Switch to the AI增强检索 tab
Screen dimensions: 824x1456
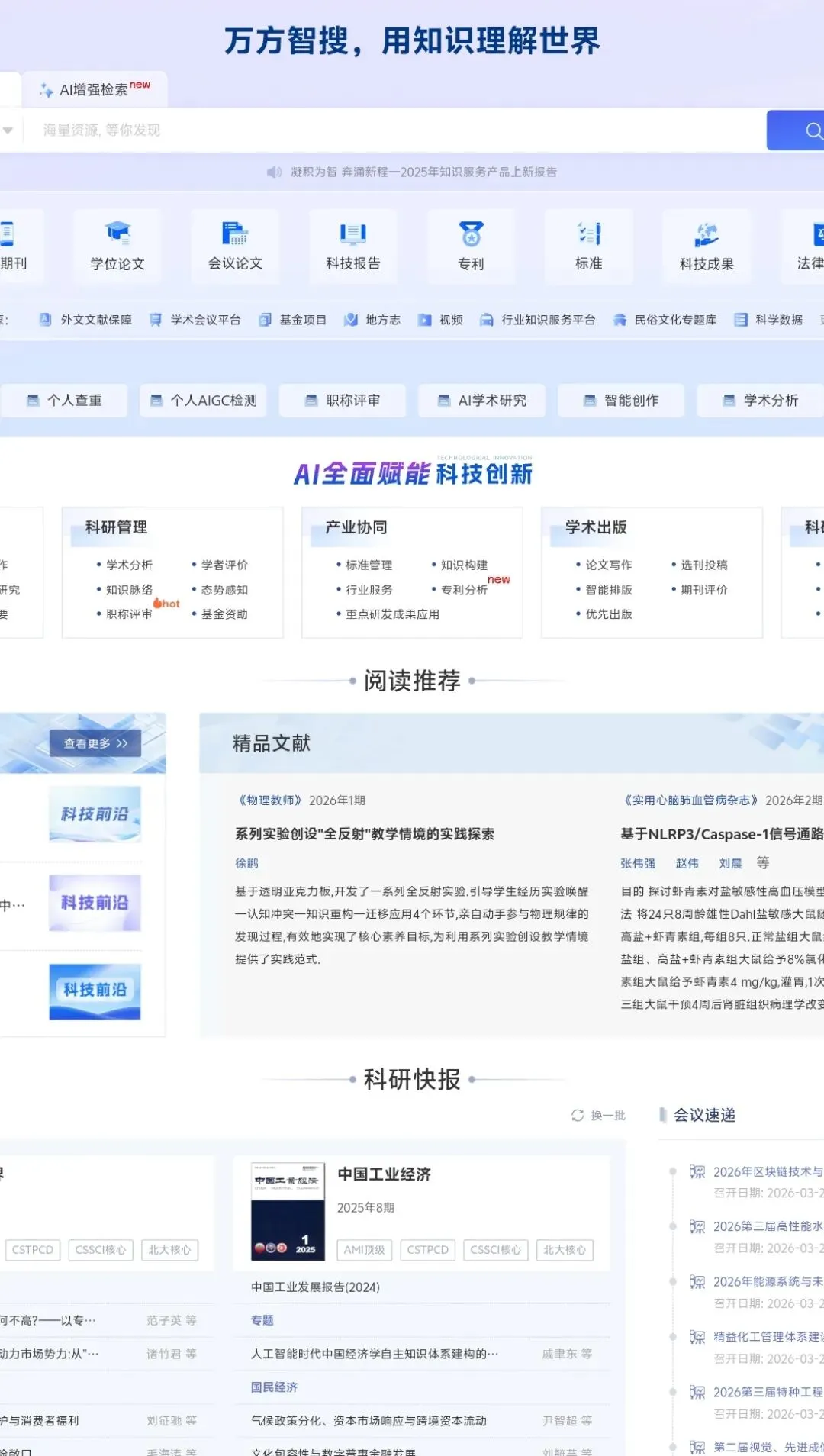tap(95, 90)
